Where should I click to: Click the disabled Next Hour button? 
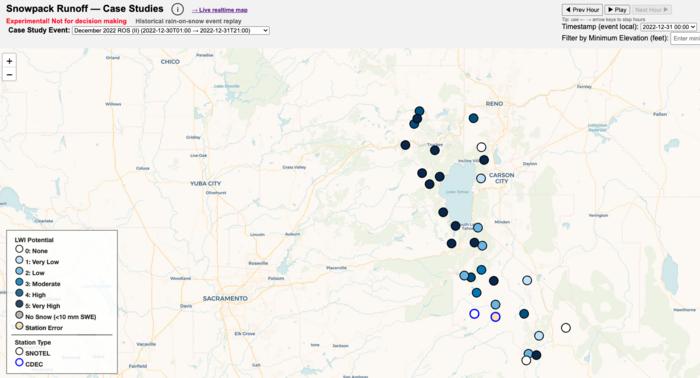pyautogui.click(x=651, y=10)
